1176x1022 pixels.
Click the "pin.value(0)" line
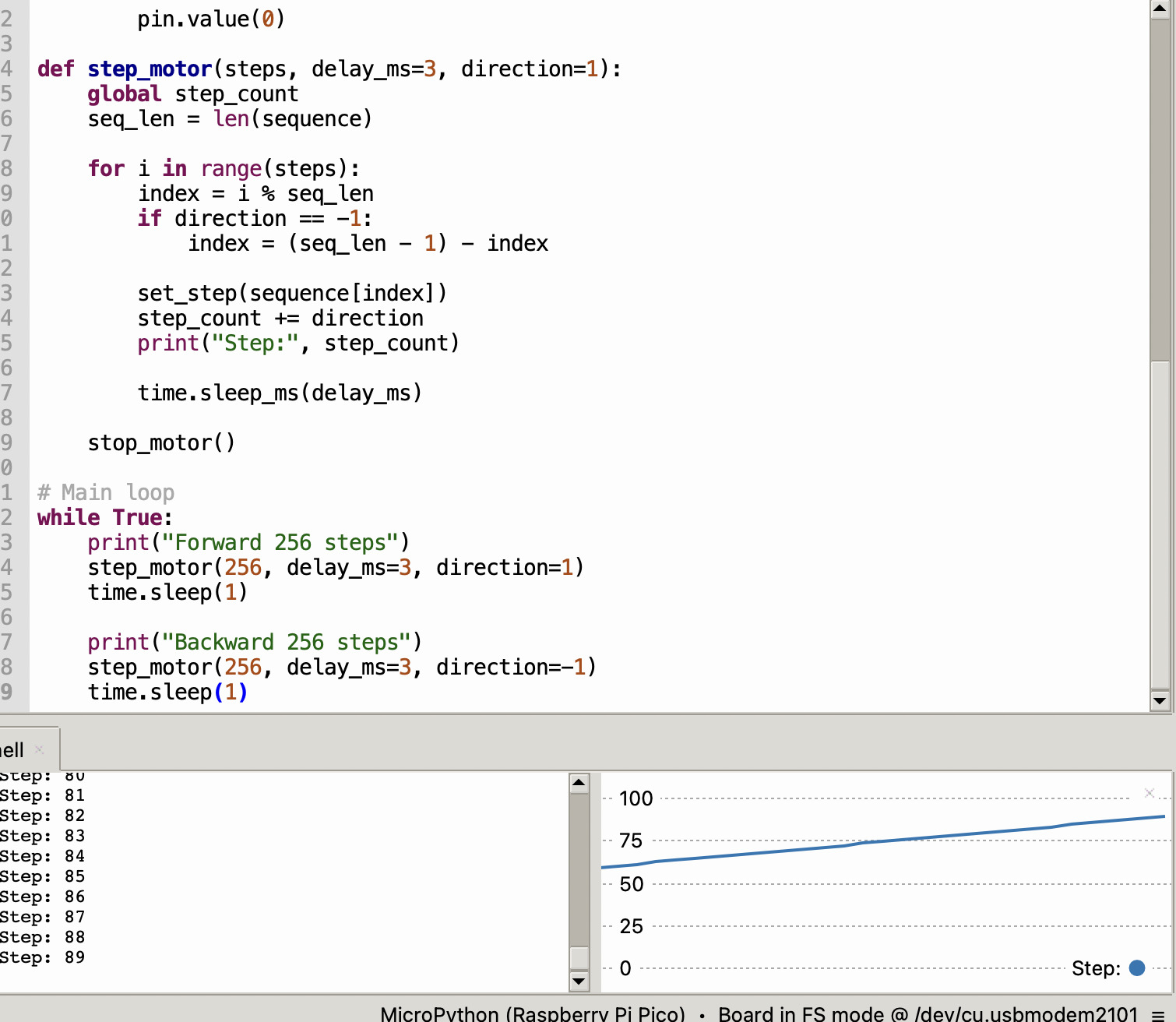click(211, 19)
